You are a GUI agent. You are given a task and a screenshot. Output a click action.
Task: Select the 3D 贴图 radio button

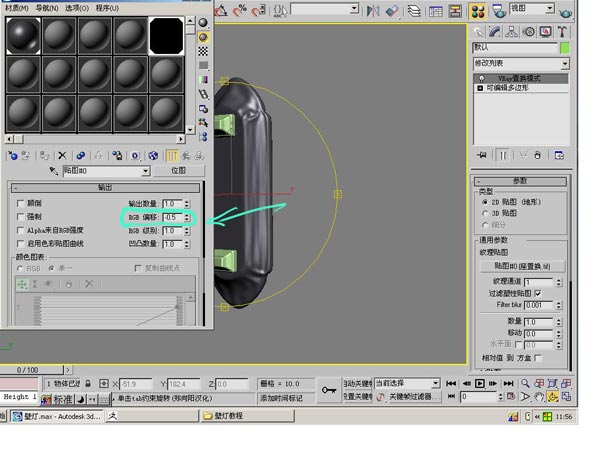pyautogui.click(x=485, y=213)
